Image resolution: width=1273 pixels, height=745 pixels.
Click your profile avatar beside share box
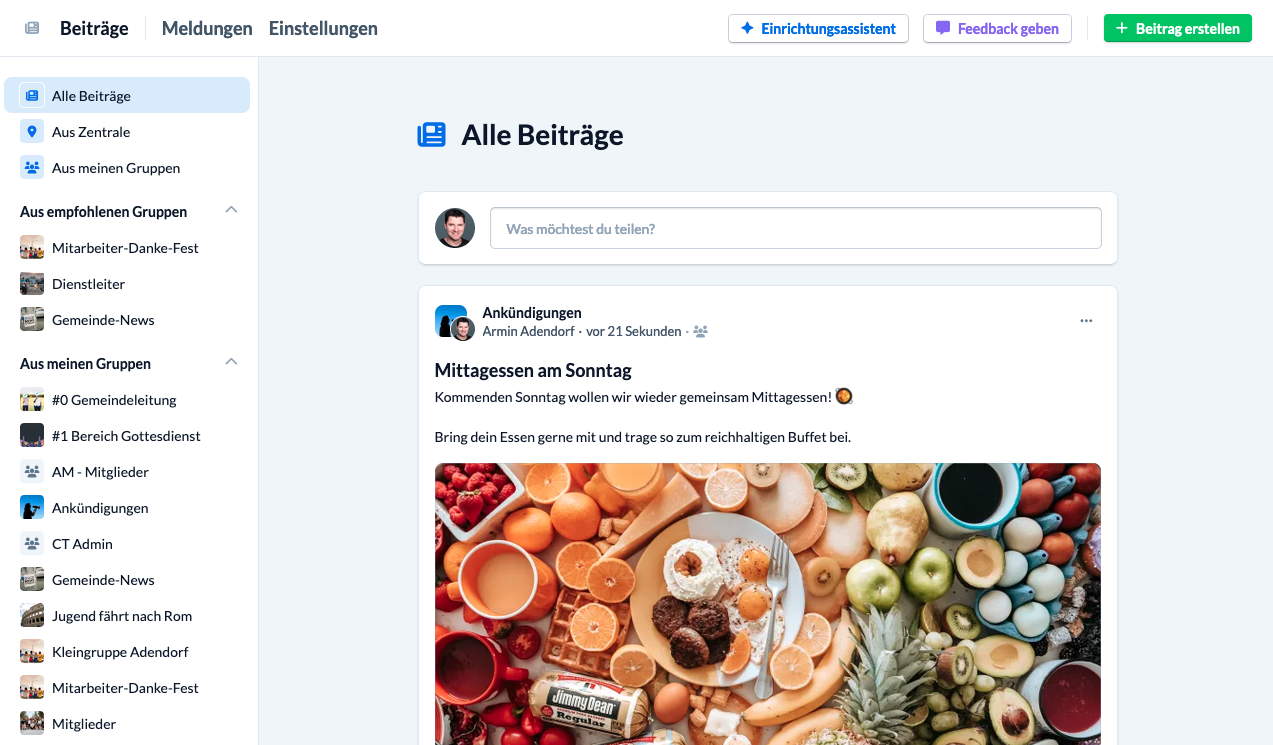click(455, 228)
